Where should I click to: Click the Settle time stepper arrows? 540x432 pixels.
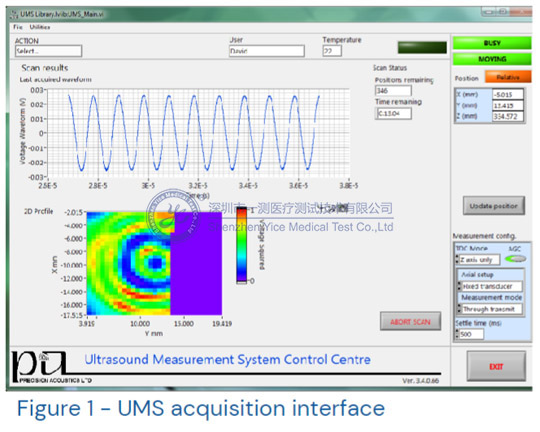(458, 334)
